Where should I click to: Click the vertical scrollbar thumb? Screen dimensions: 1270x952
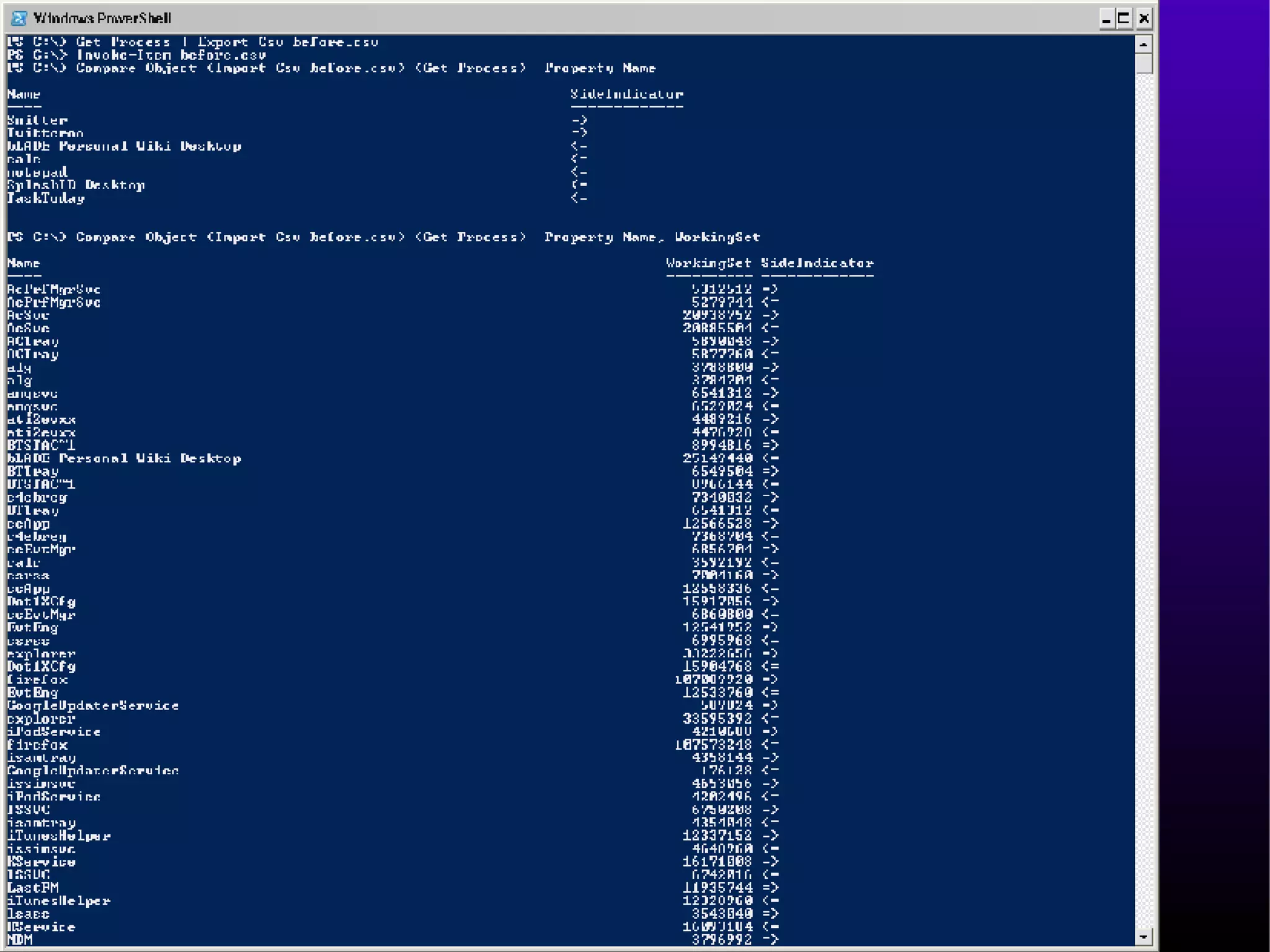[x=1143, y=63]
